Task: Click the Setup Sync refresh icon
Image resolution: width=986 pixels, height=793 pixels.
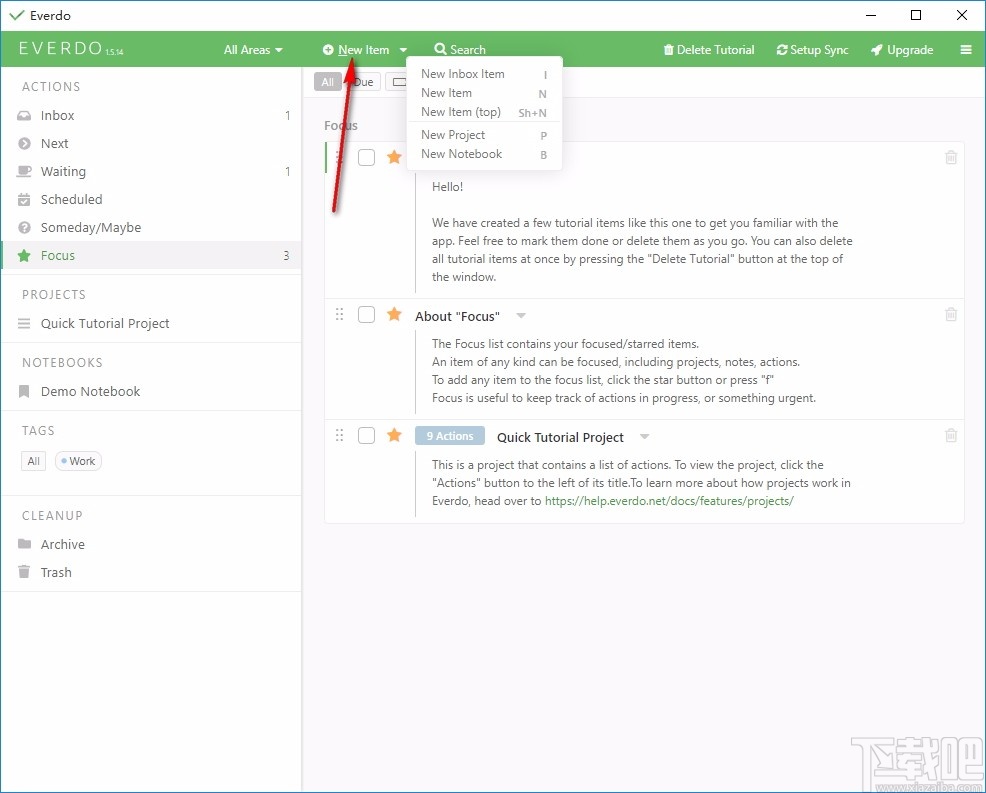Action: tap(782, 50)
